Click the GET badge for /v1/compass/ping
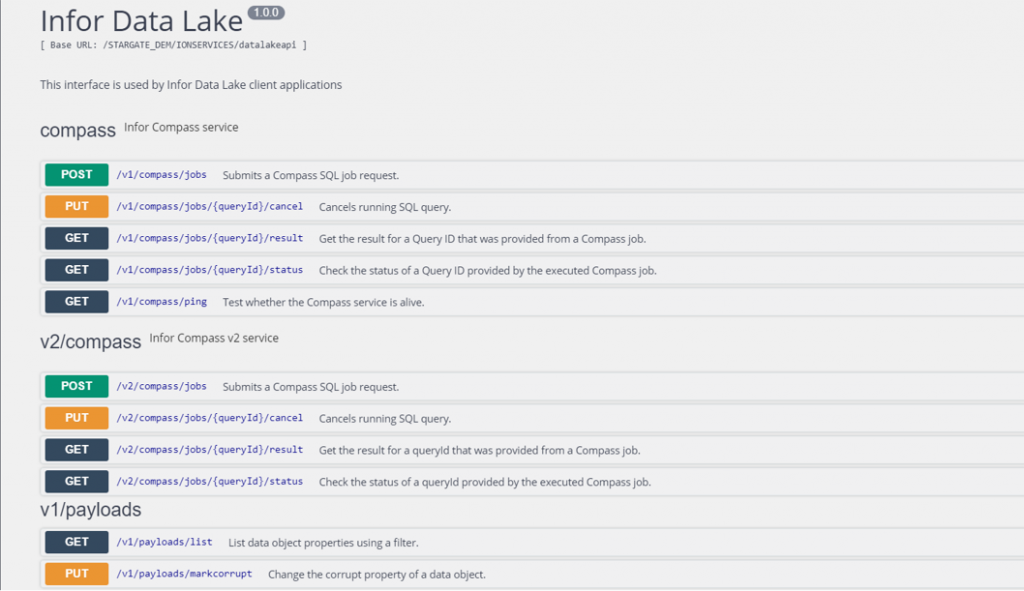1024x591 pixels. coord(77,302)
